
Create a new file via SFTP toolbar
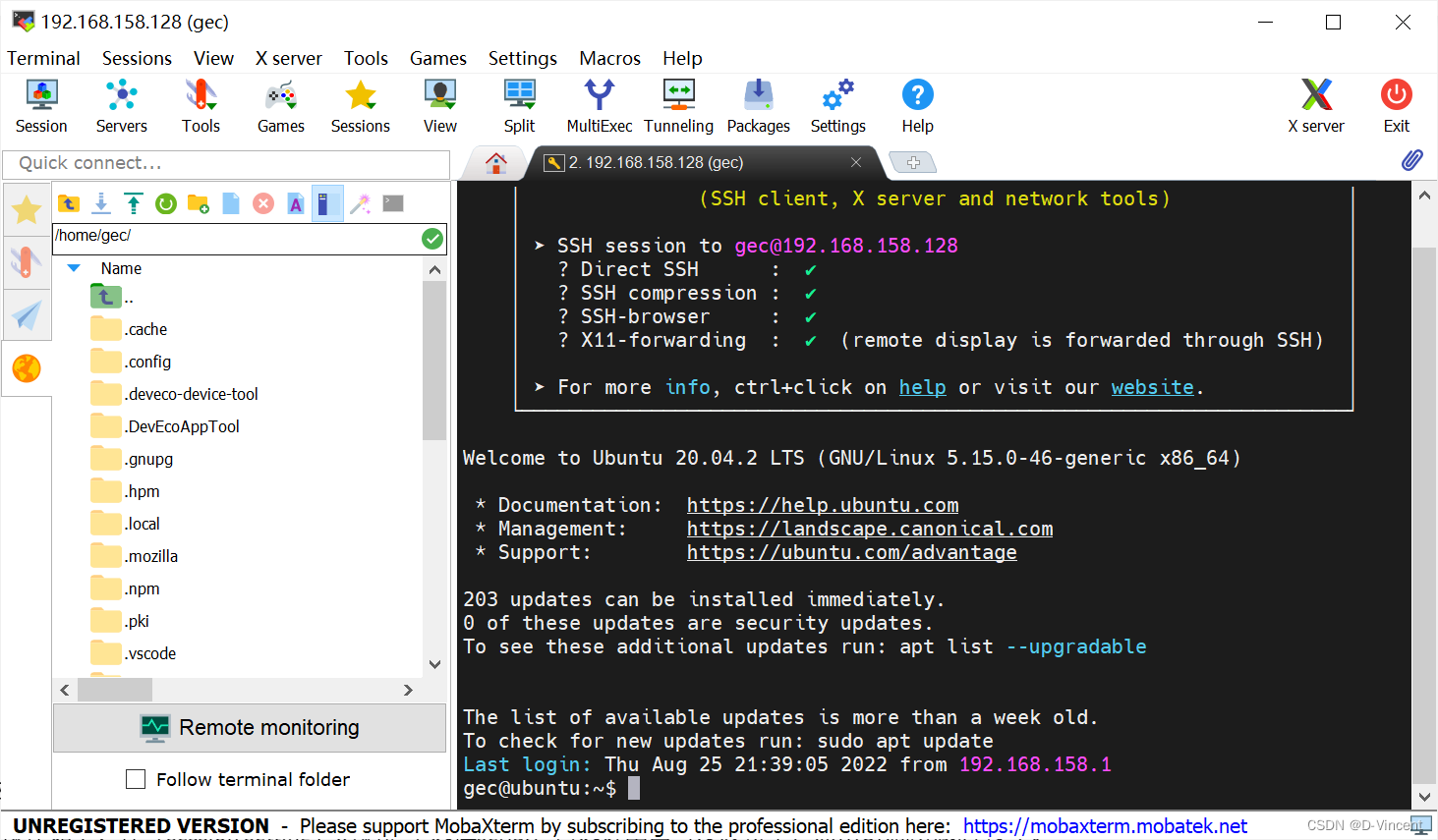[231, 203]
